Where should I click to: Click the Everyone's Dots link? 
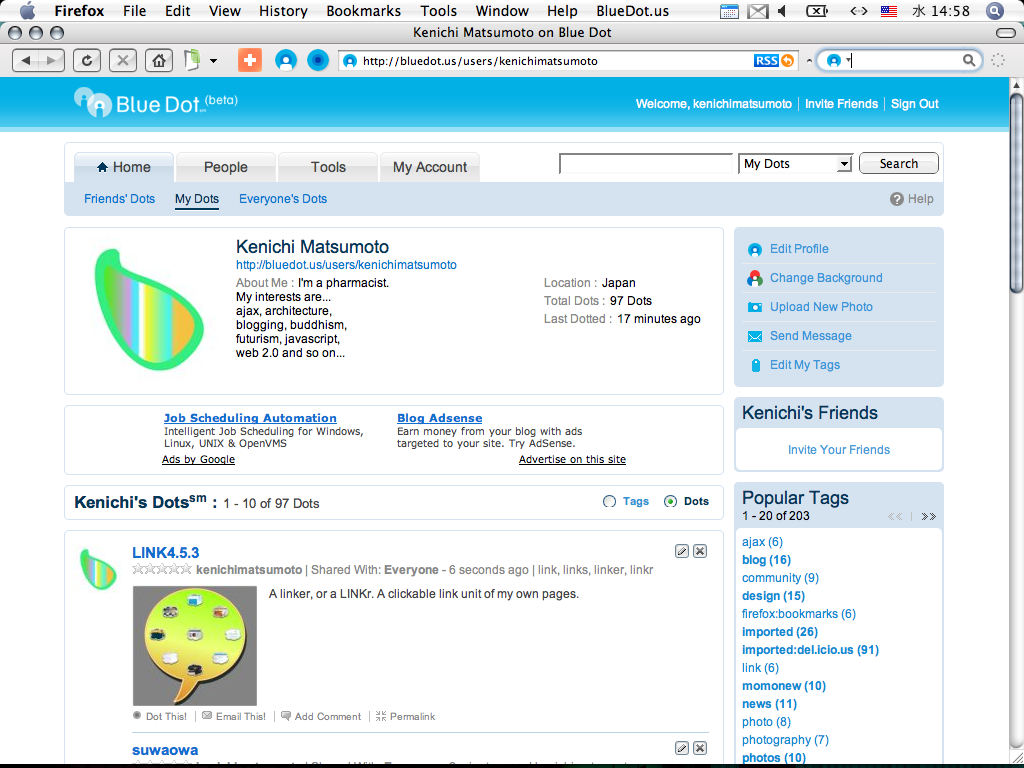[283, 199]
